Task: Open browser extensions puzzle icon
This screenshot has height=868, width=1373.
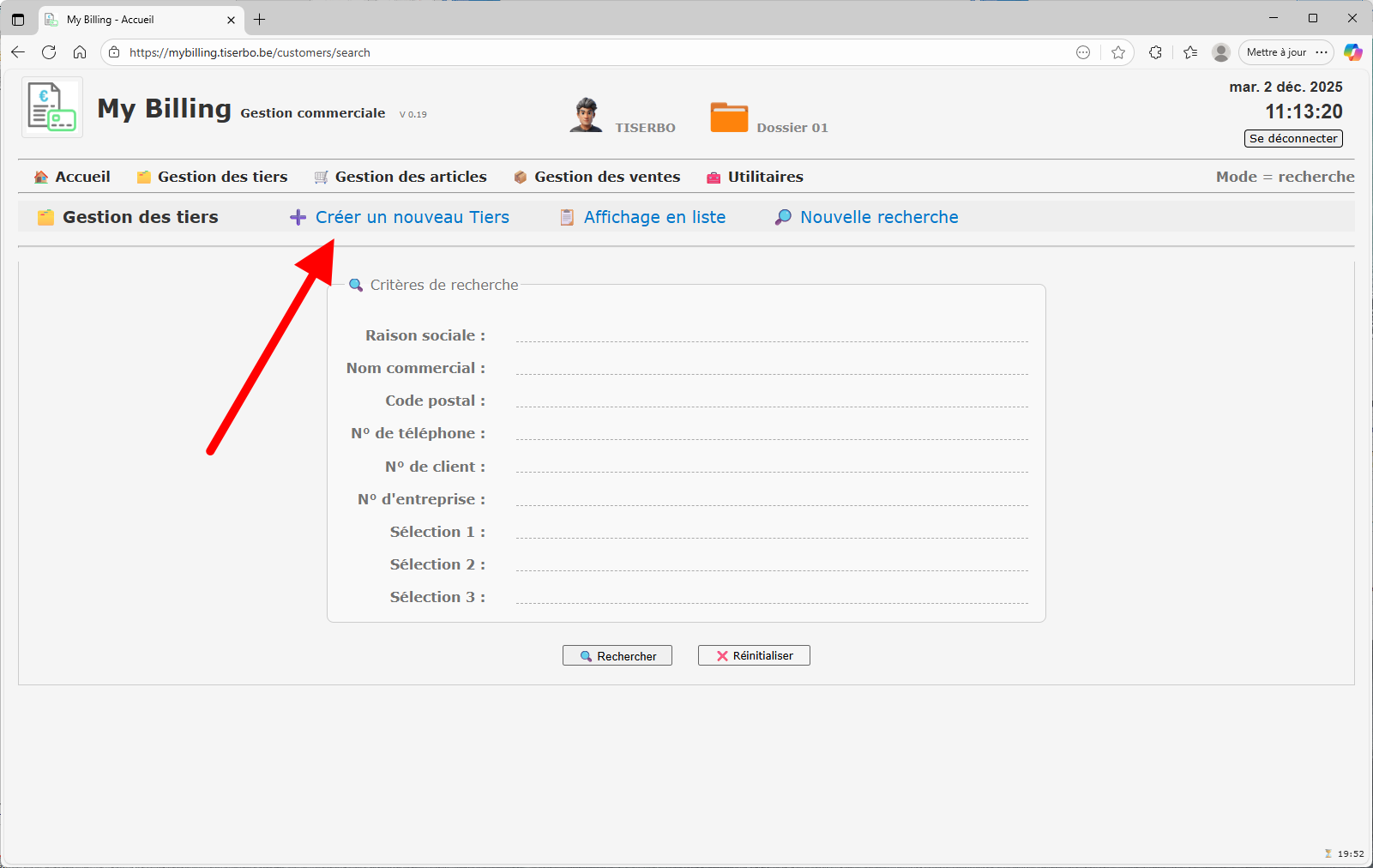Action: click(1155, 52)
